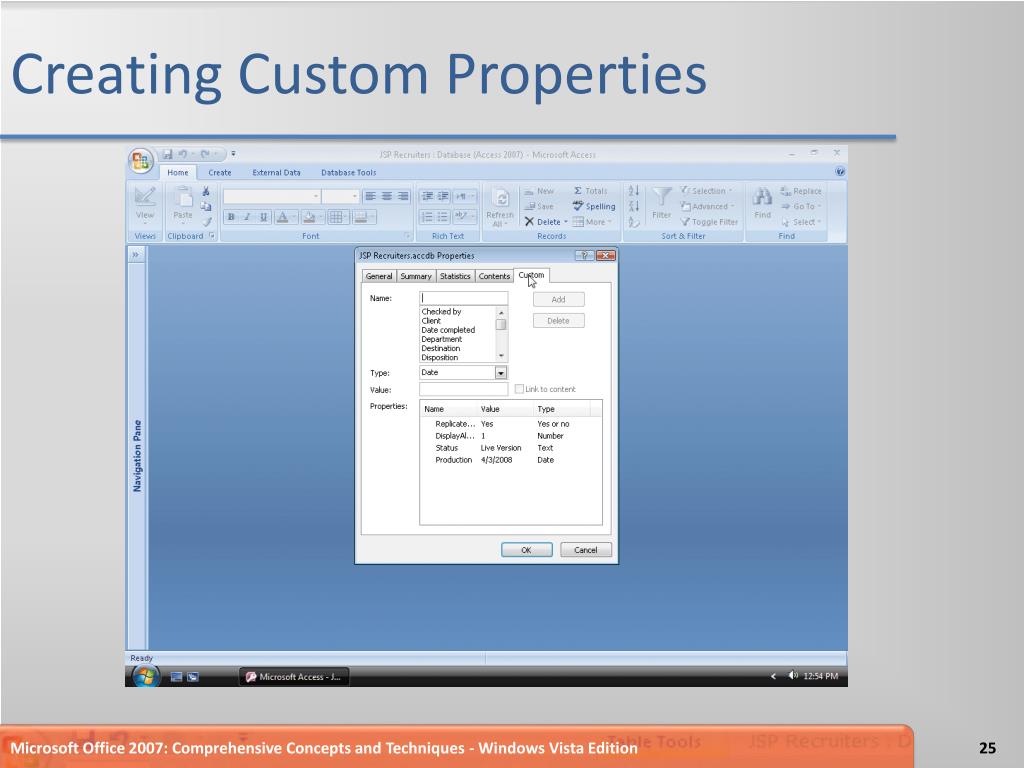The width and height of the screenshot is (1024, 768).
Task: Select 'Department' in the name list
Action: click(x=441, y=339)
